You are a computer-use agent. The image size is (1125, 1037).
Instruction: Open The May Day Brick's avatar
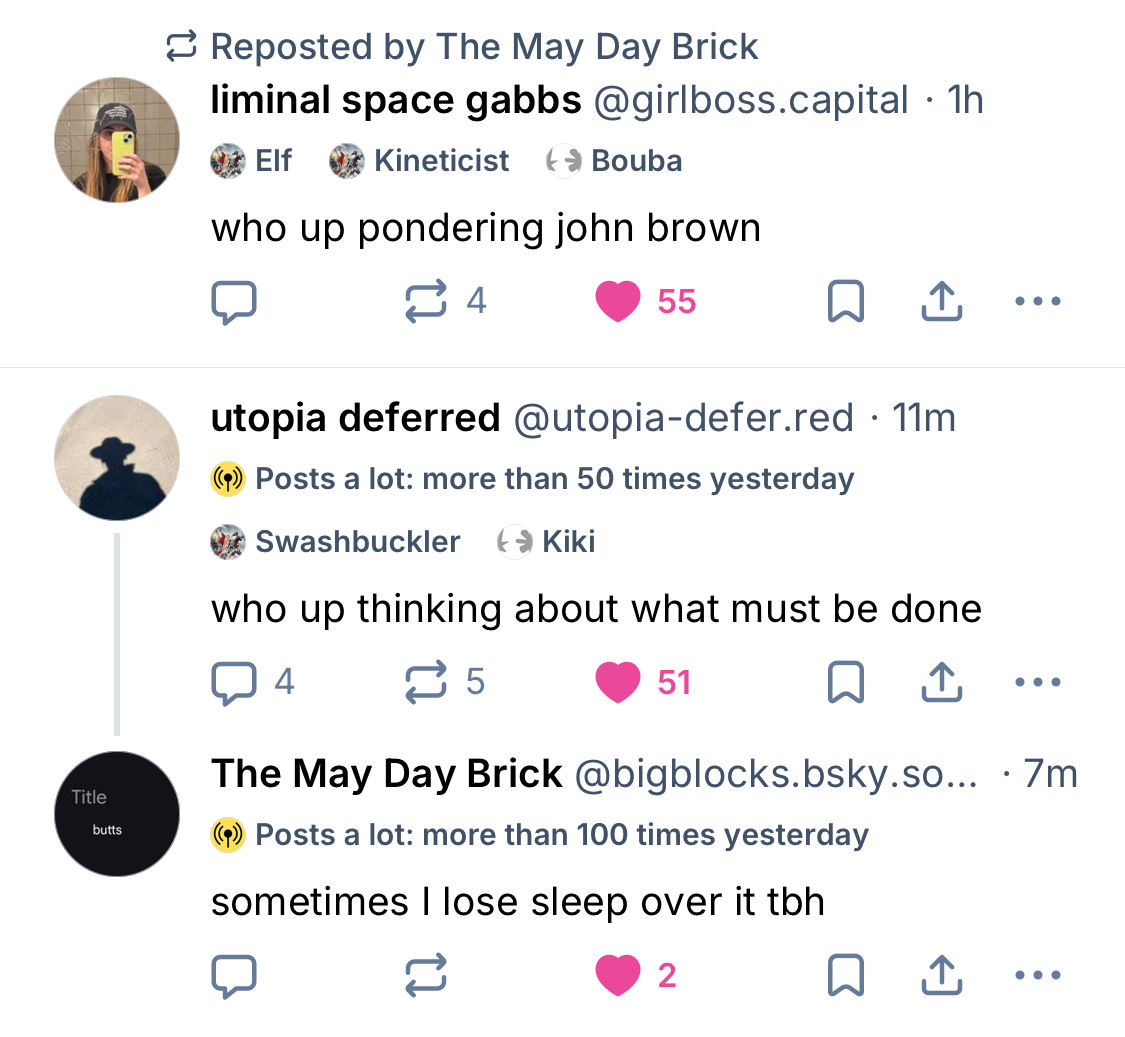117,814
